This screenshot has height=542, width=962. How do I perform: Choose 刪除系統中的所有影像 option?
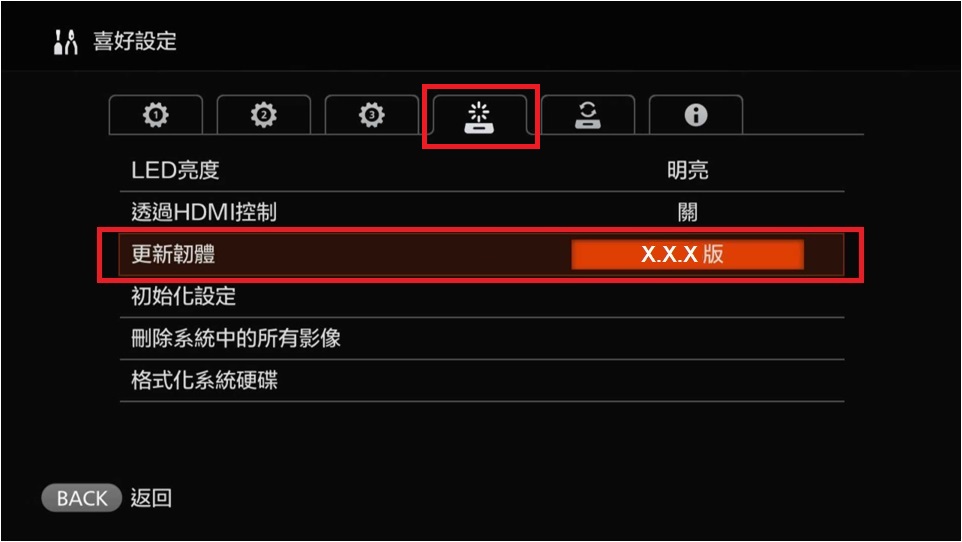[482, 338]
